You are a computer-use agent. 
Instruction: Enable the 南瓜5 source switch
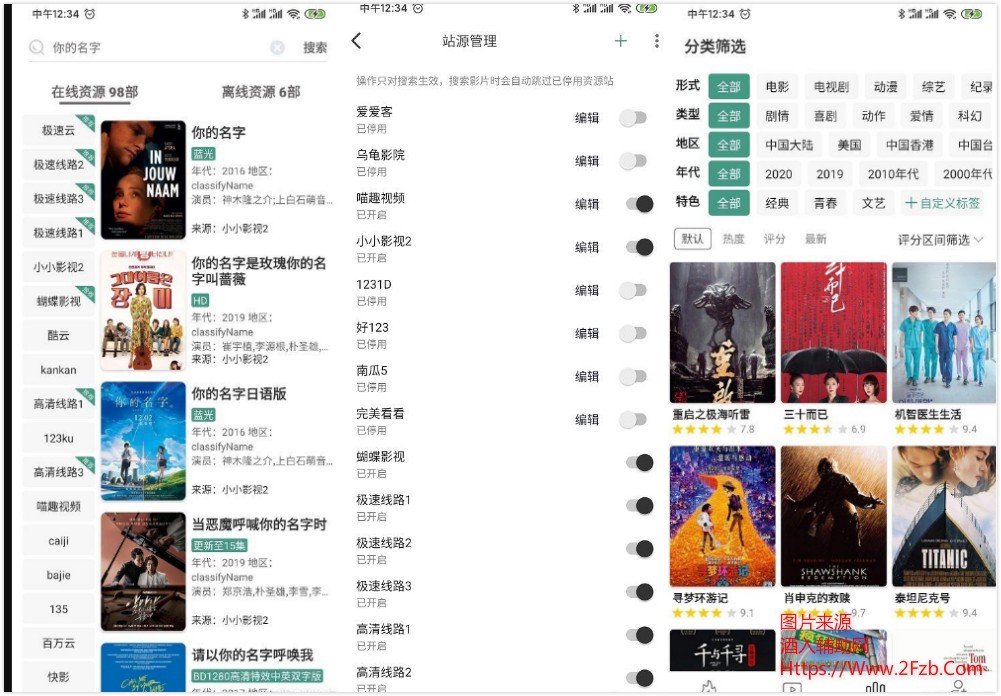(633, 377)
